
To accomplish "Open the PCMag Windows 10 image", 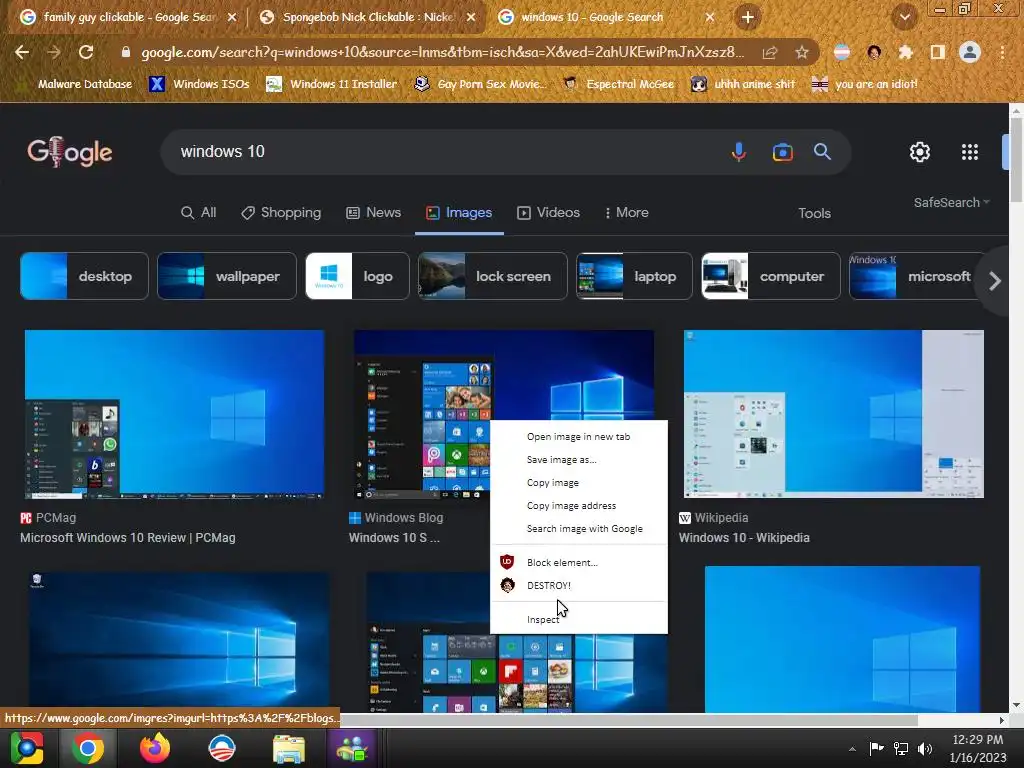I will (x=174, y=414).
